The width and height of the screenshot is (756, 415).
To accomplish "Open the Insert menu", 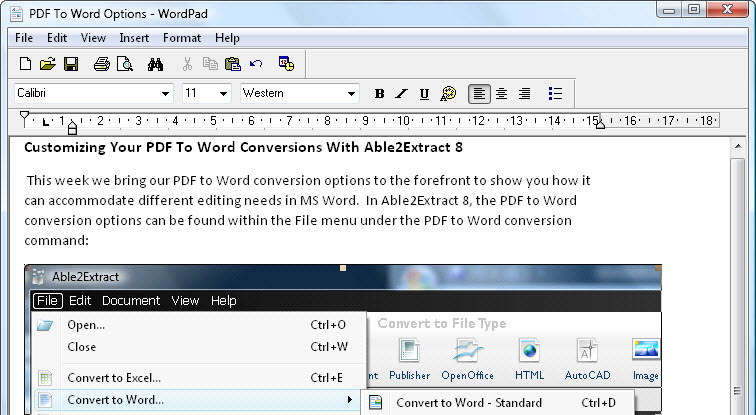I will pos(134,38).
